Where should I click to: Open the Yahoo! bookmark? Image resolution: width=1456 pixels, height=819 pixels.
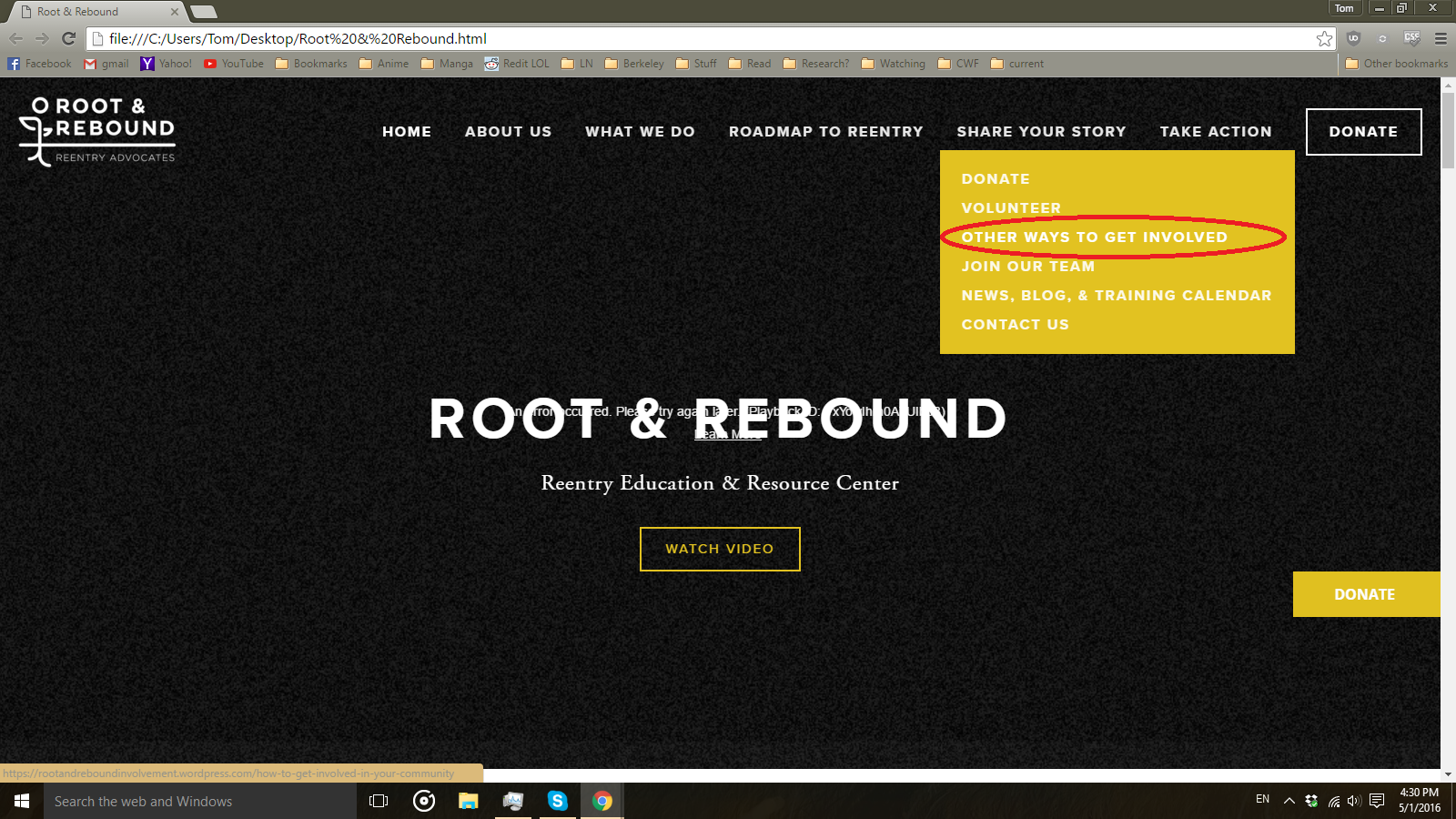pyautogui.click(x=166, y=64)
